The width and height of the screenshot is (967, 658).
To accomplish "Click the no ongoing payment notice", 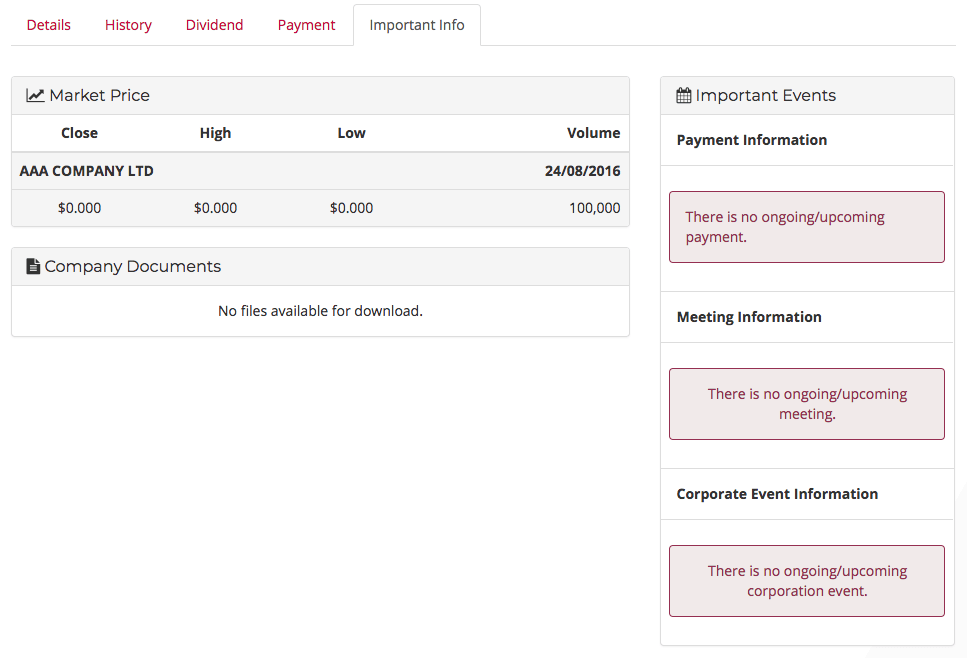I will pos(807,227).
